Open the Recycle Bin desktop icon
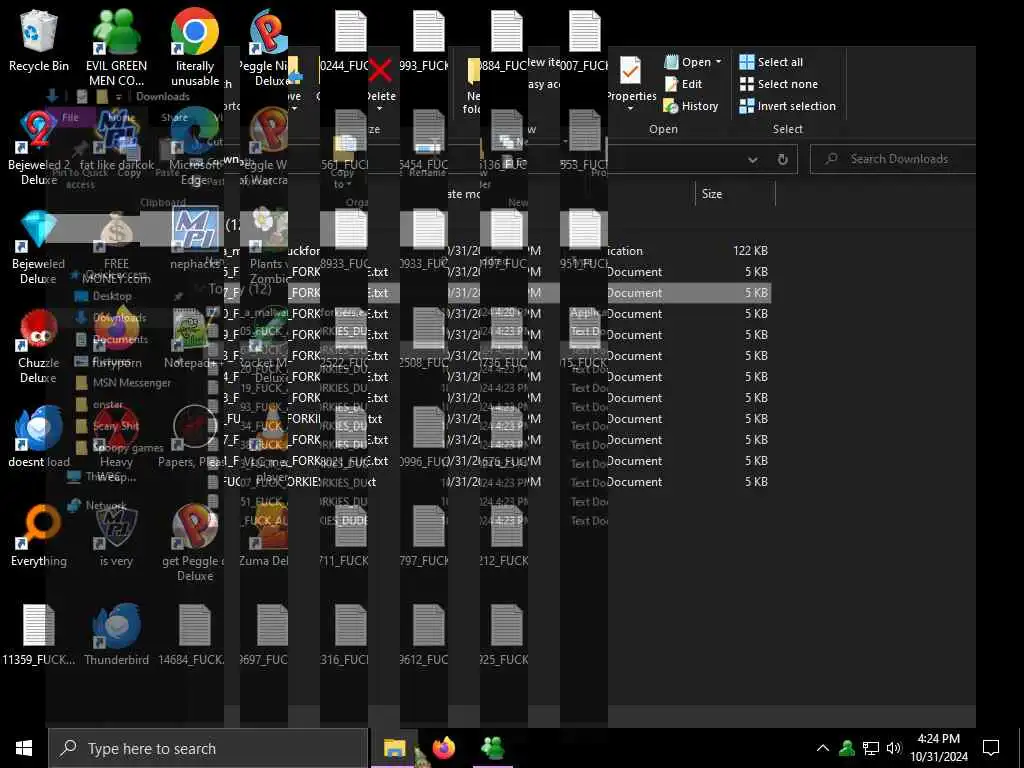Viewport: 1024px width, 768px height. click(39, 39)
